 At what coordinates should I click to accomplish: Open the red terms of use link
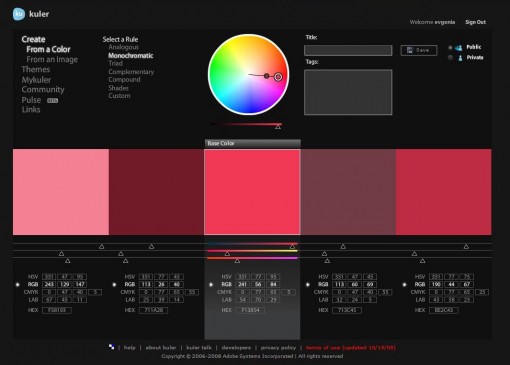tap(351, 347)
